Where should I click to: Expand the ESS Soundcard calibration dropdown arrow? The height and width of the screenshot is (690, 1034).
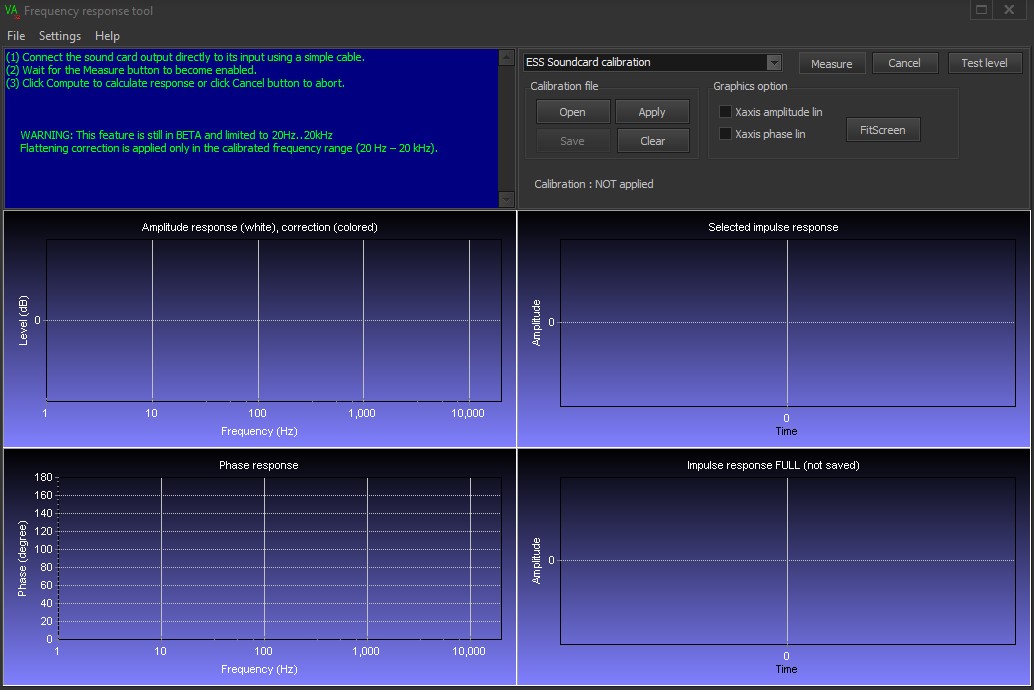[x=774, y=62]
